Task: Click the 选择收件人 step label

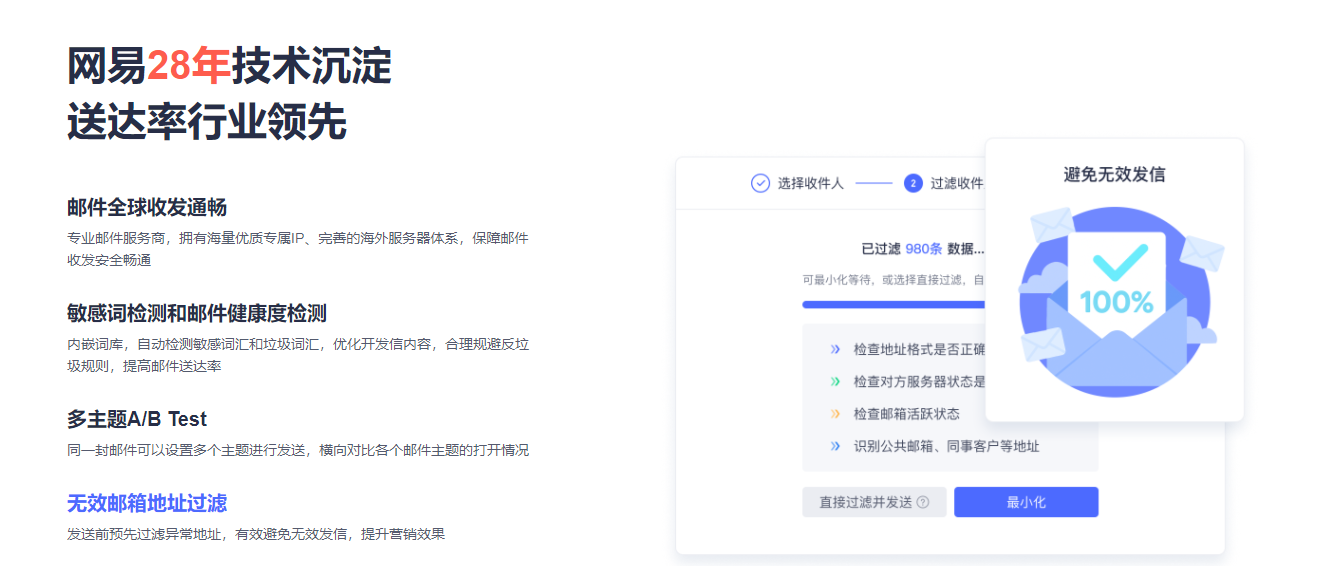Action: (810, 183)
